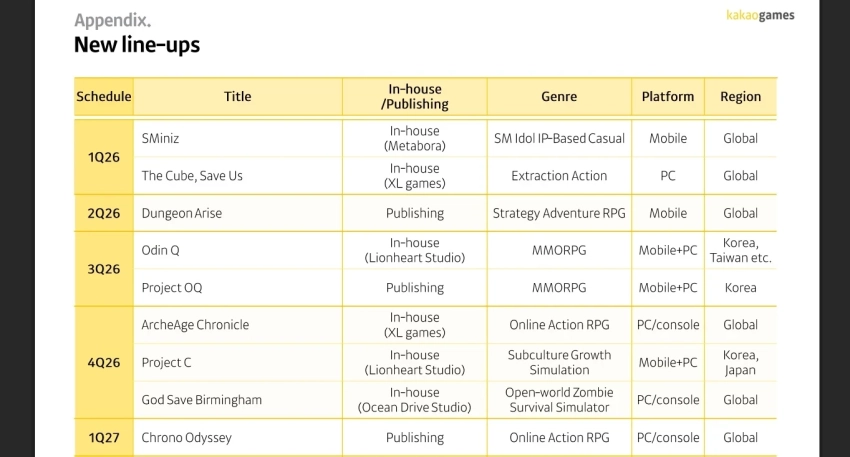The width and height of the screenshot is (850, 457).
Task: Click the 4Q26 schedule cell
Action: point(104,363)
